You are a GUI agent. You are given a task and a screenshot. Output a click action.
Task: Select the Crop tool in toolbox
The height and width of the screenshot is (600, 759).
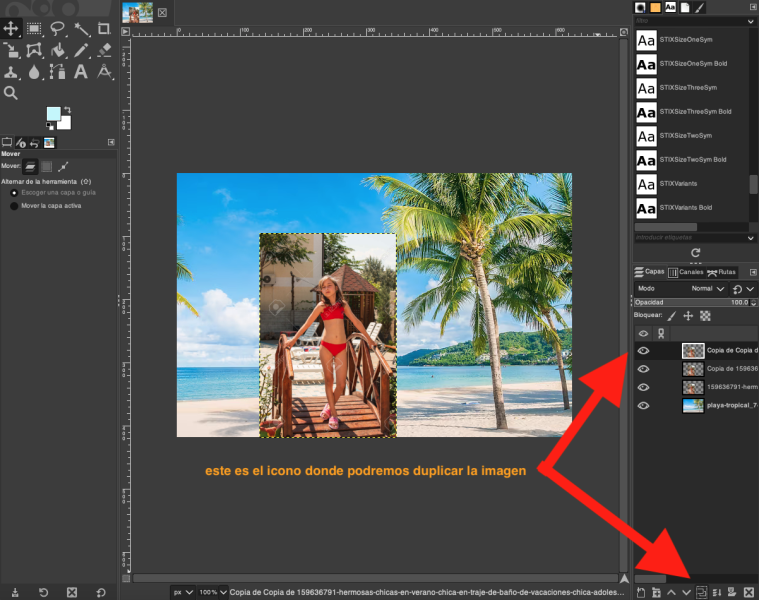104,29
